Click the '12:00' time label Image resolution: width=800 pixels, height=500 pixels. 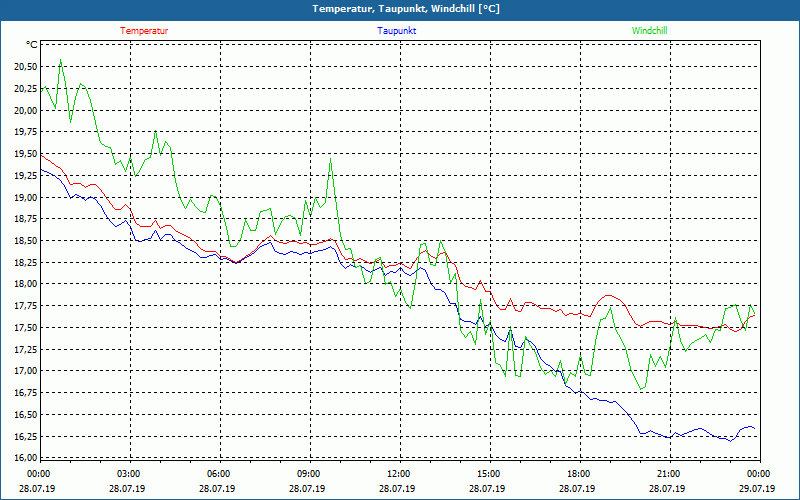398,474
